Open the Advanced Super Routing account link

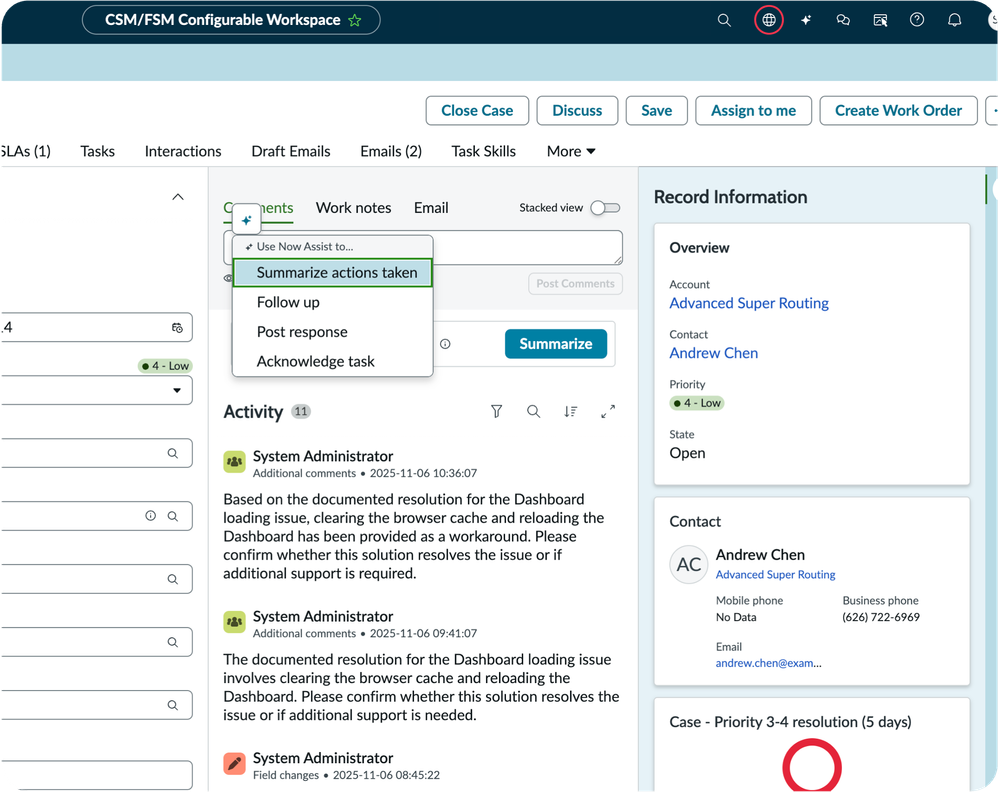(749, 303)
